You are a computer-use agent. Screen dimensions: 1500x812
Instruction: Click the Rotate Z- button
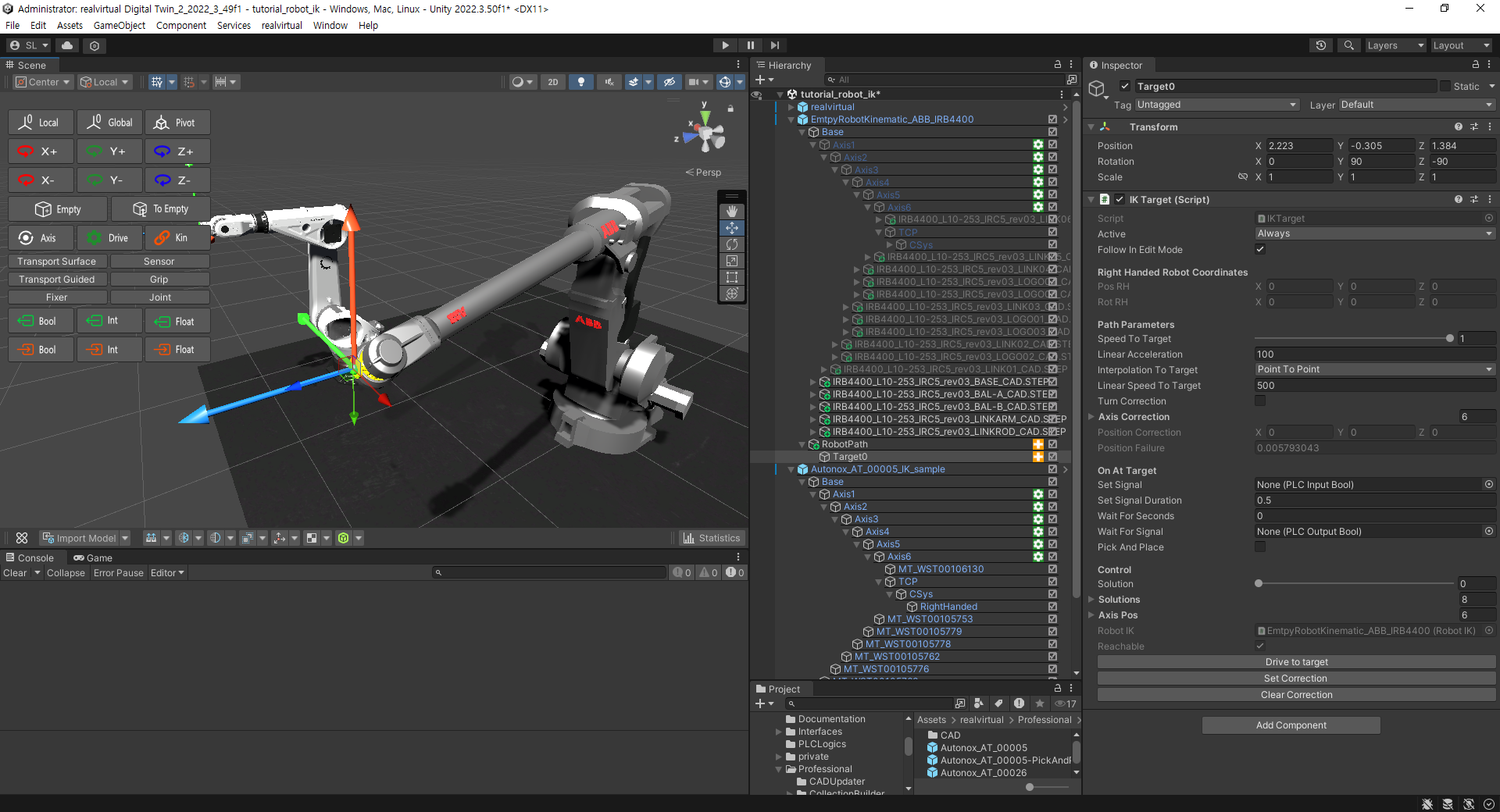[177, 180]
